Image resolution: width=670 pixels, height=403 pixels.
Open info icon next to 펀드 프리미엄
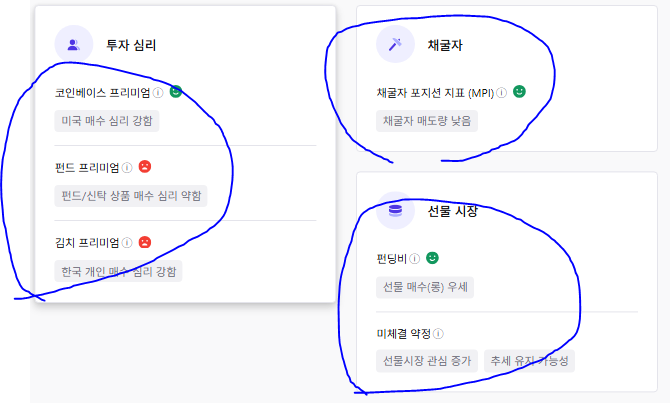[127, 168]
